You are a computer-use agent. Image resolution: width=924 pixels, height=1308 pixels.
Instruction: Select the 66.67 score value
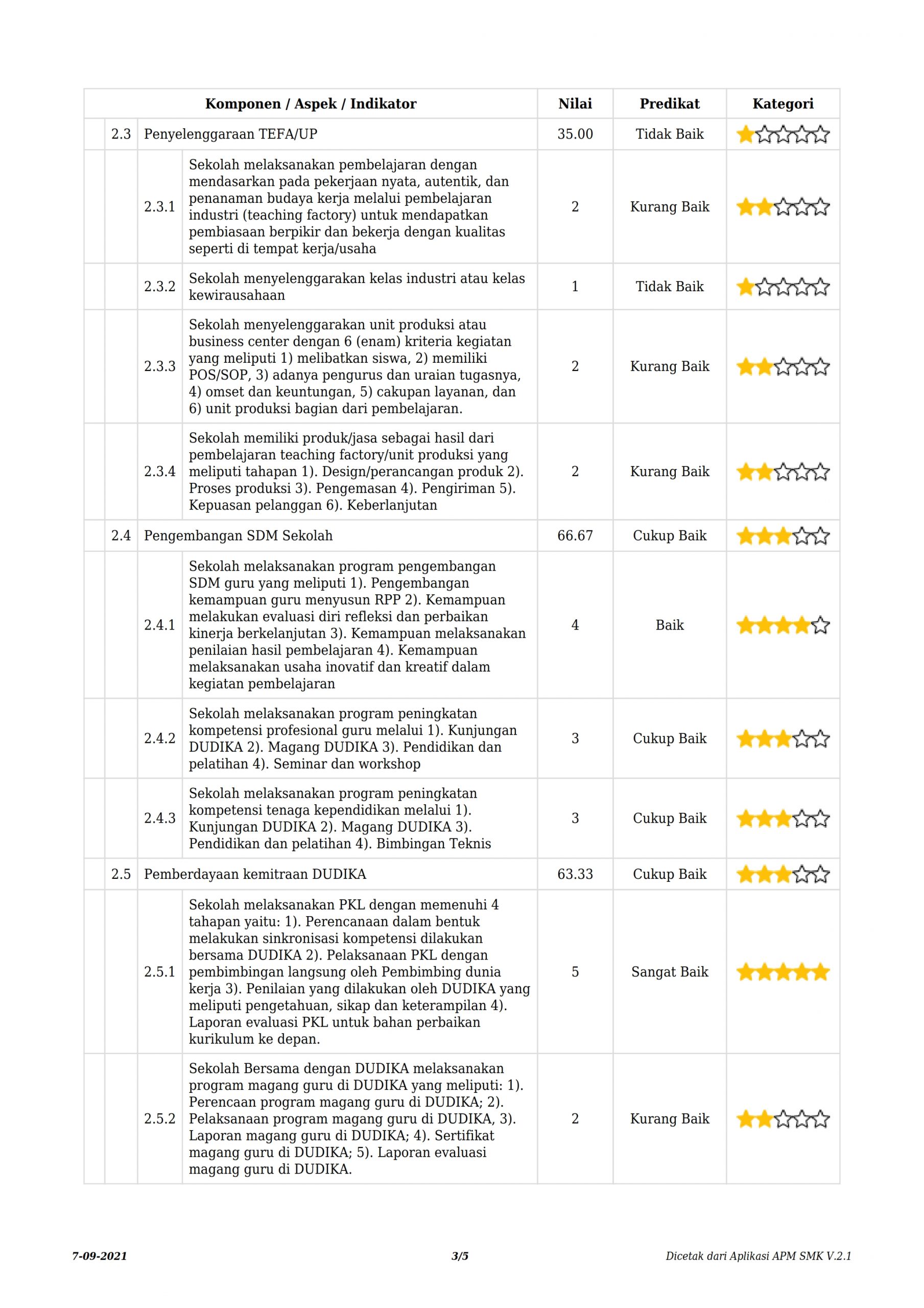coord(575,535)
